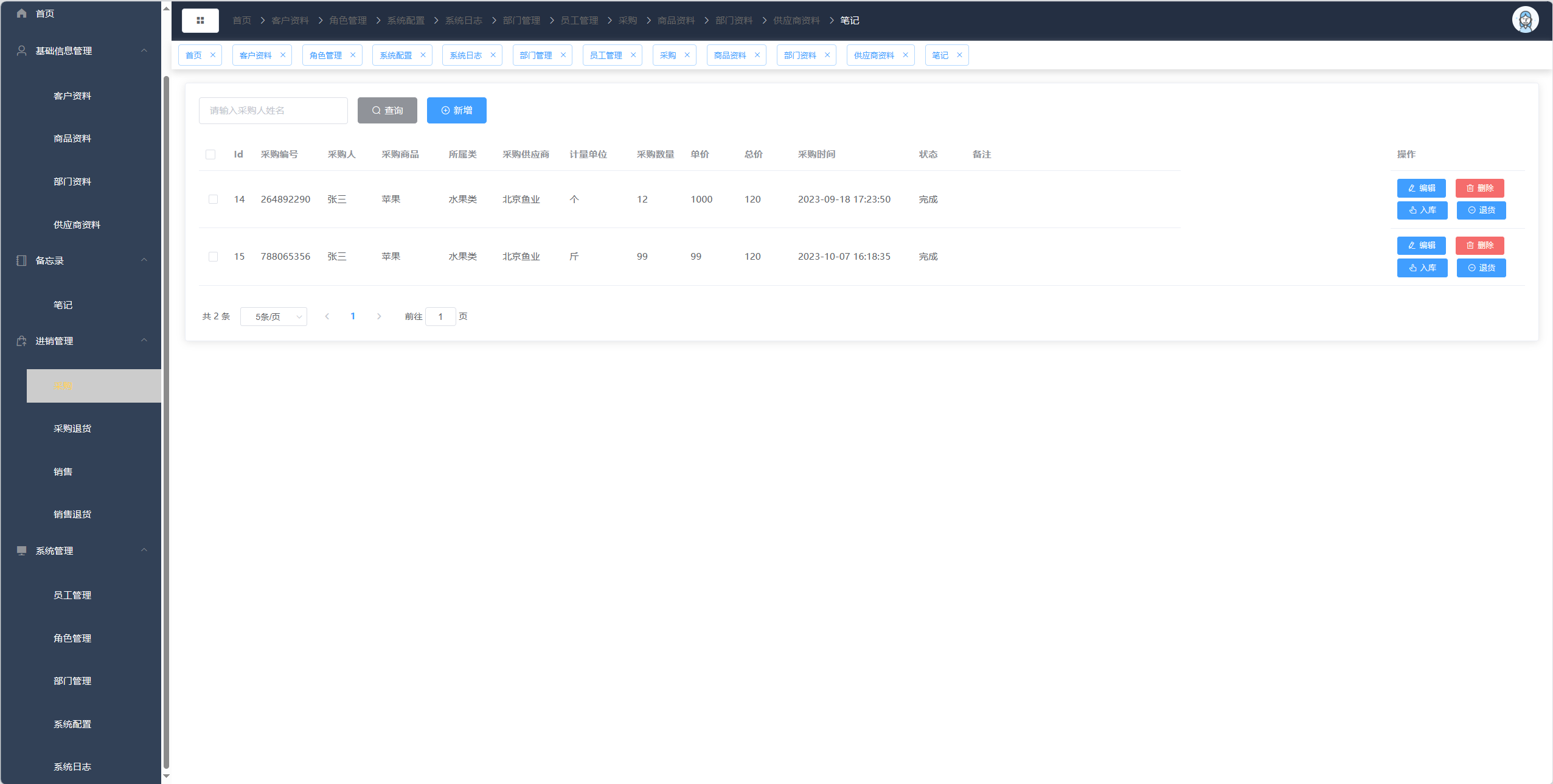
Task: Open 采购退货 in the sidebar menu
Action: [x=72, y=429]
